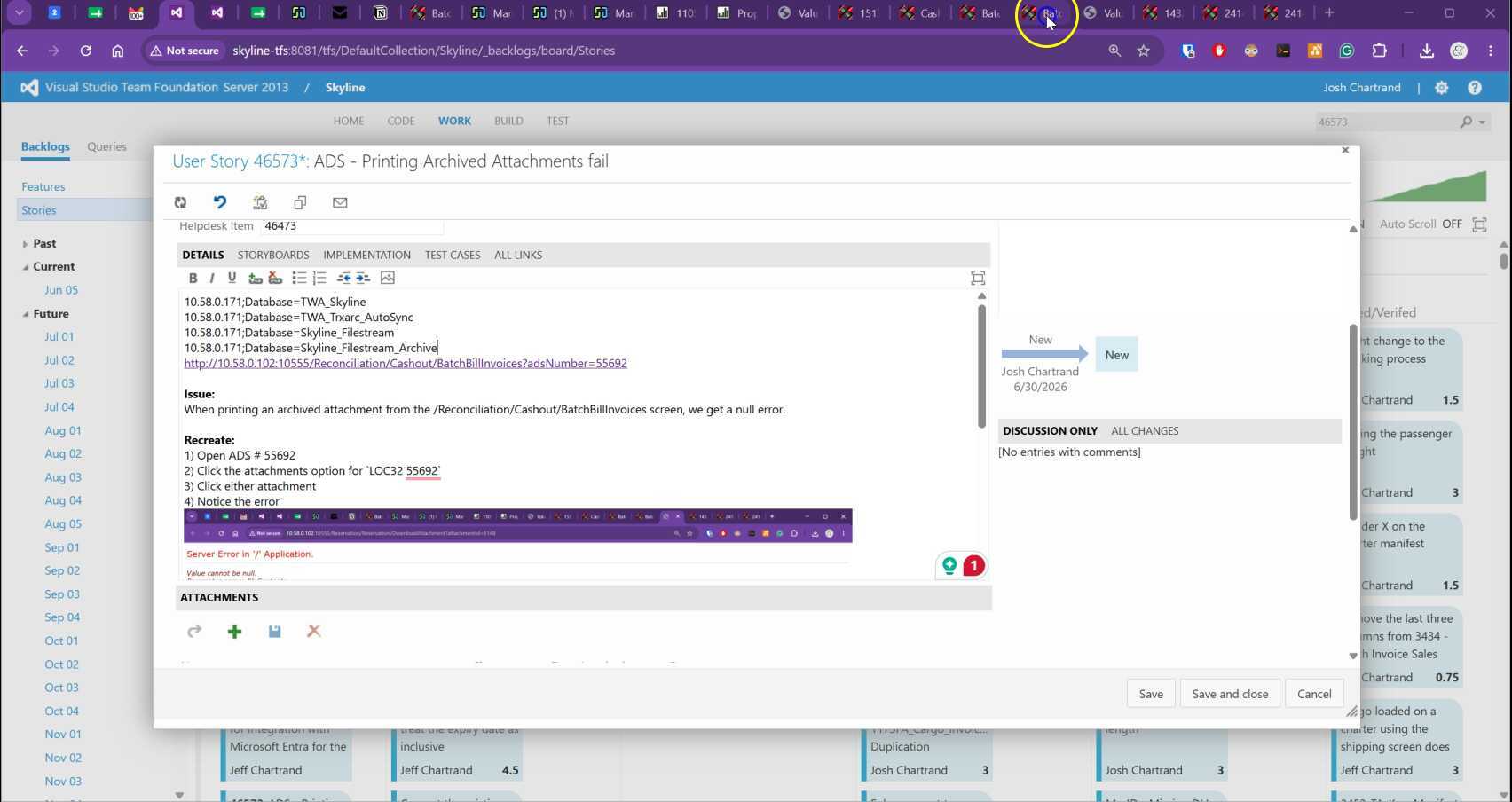Expand the Past iterations node
Screen dimensions: 1512x802
tap(25, 244)
